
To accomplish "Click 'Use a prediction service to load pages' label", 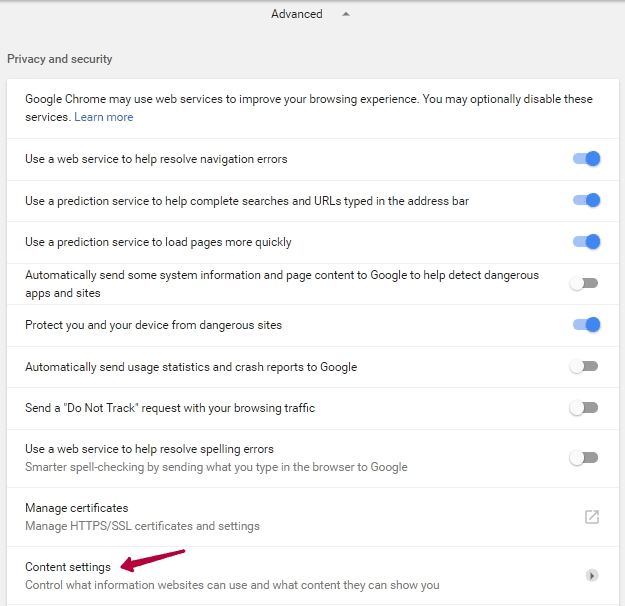I will (x=158, y=242).
